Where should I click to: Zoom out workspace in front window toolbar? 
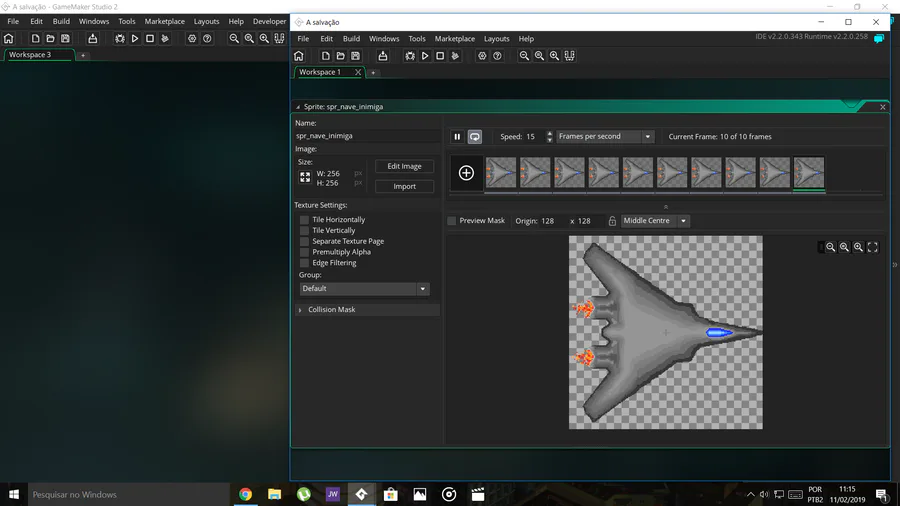[x=524, y=56]
